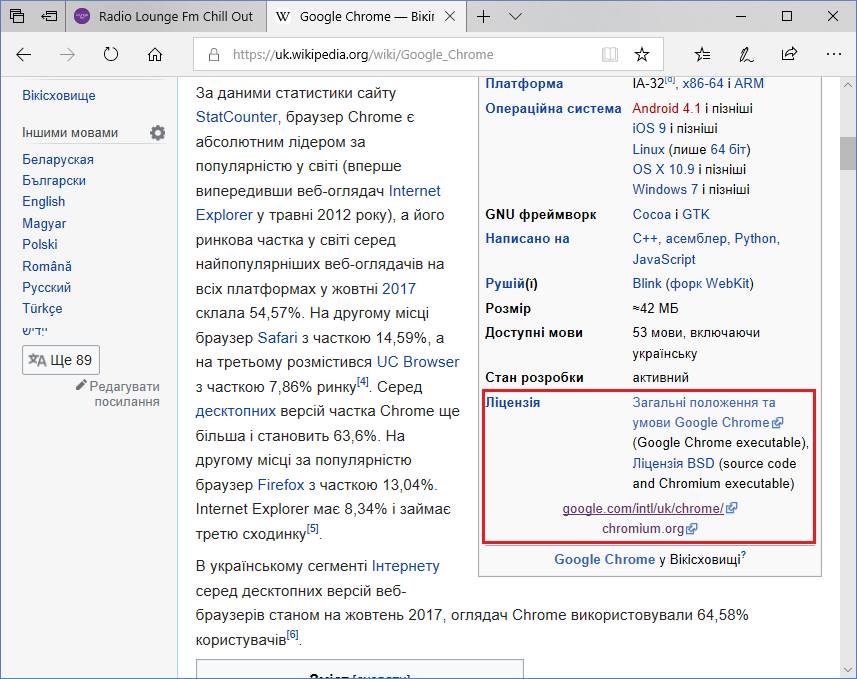Add web notes pen icon
This screenshot has height=679, width=857.
[746, 54]
